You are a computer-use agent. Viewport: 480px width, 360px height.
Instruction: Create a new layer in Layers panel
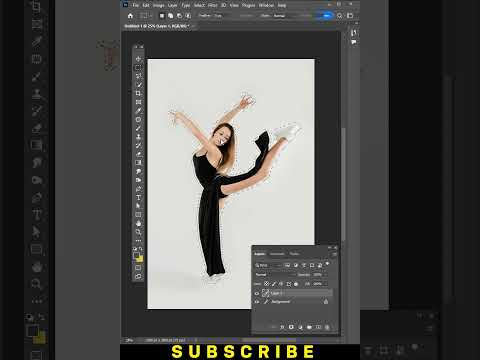(x=318, y=327)
